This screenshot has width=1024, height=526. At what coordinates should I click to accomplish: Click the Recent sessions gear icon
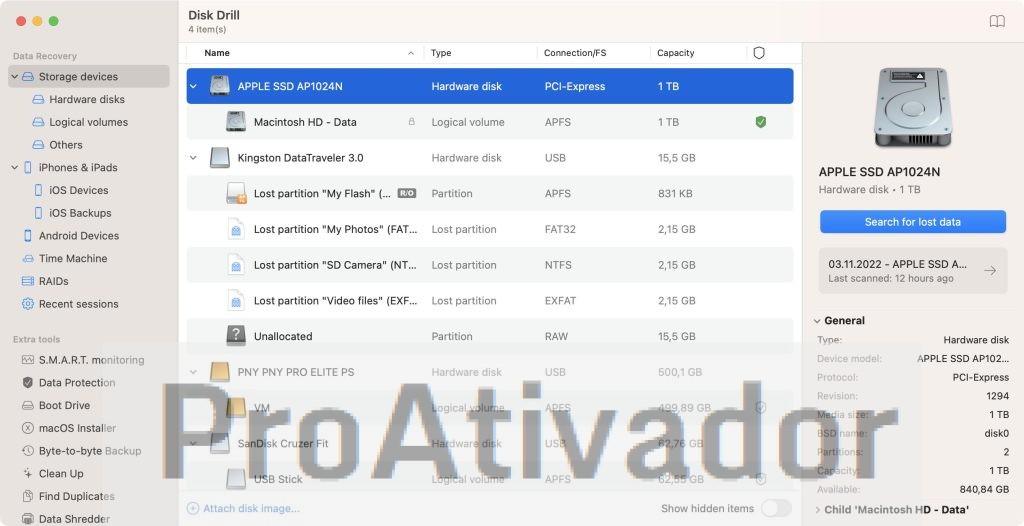[27, 304]
